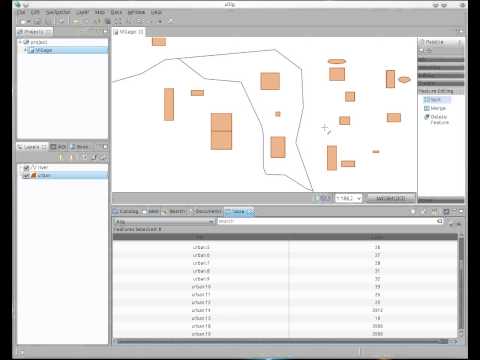The image size is (480, 360).
Task: Select the urban.9 table row
Action: (285, 279)
